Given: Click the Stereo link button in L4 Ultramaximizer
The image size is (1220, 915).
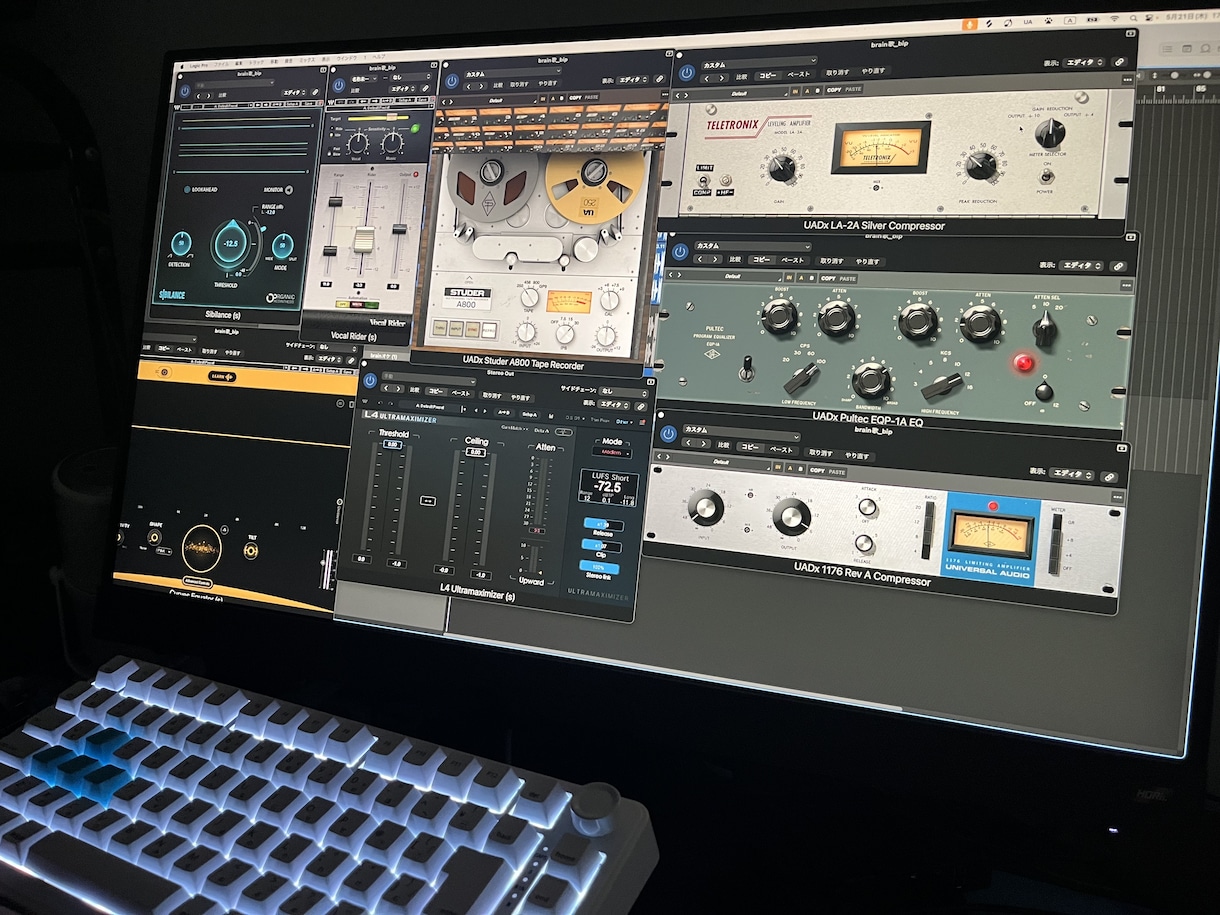Looking at the screenshot, I should (598, 567).
